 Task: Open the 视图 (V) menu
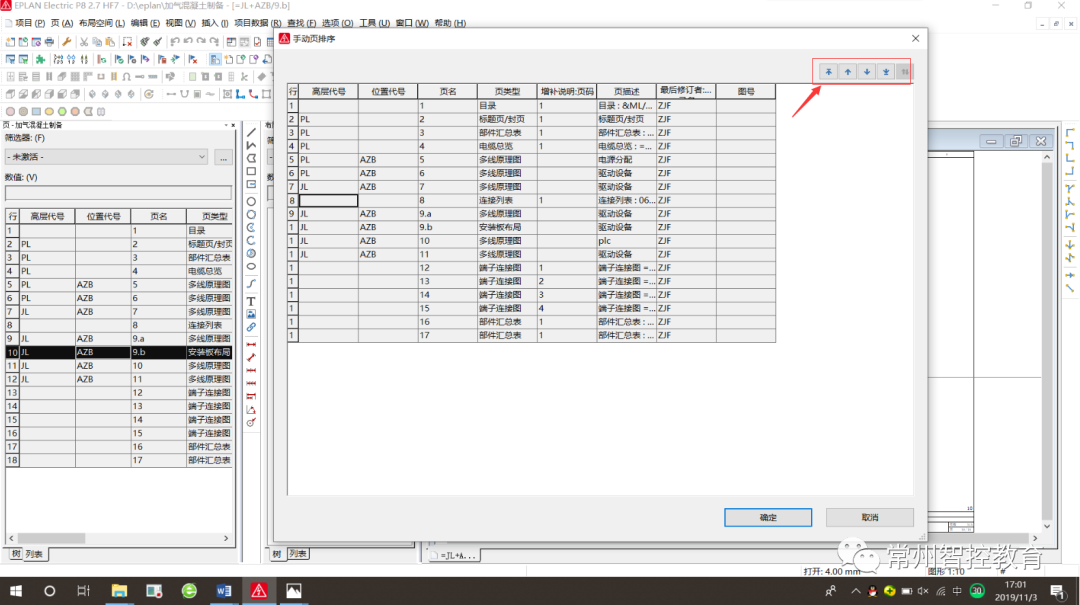[x=180, y=23]
